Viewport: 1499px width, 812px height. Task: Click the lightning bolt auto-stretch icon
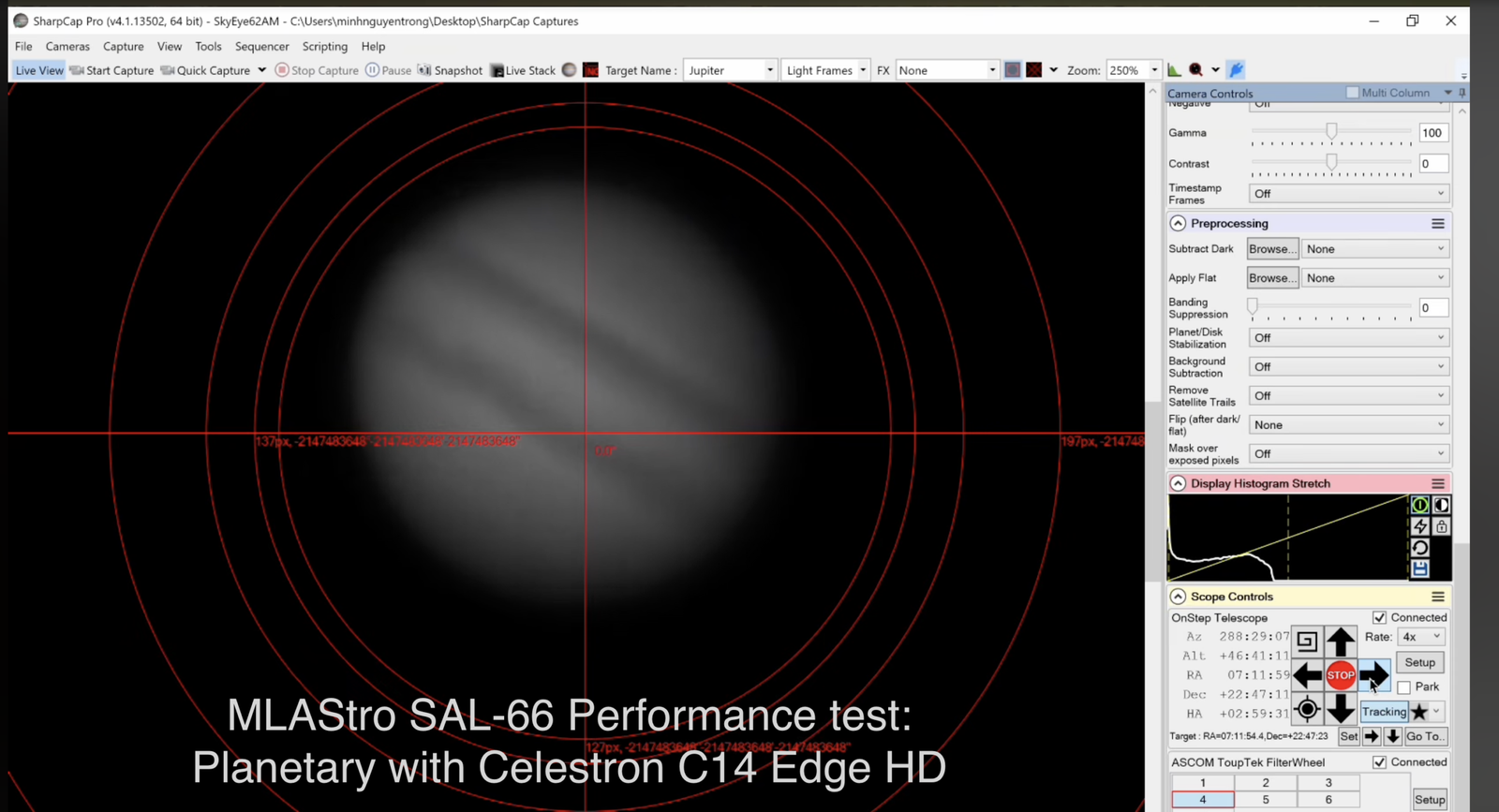(1420, 526)
